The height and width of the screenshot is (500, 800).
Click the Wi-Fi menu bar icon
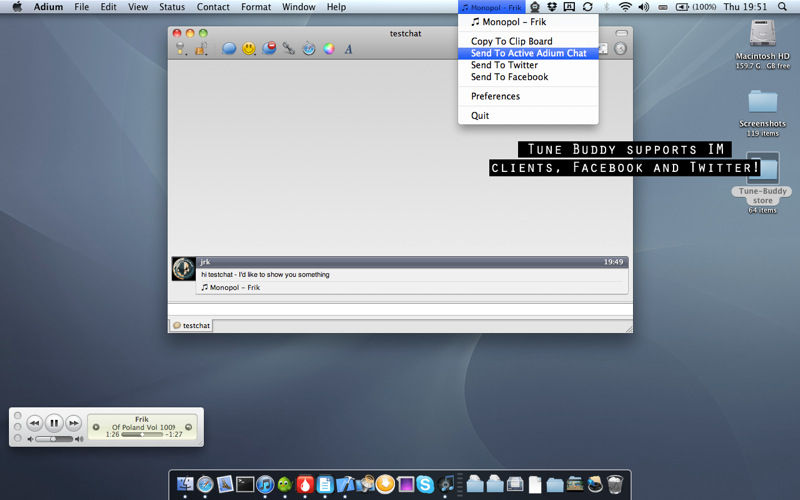tap(625, 7)
